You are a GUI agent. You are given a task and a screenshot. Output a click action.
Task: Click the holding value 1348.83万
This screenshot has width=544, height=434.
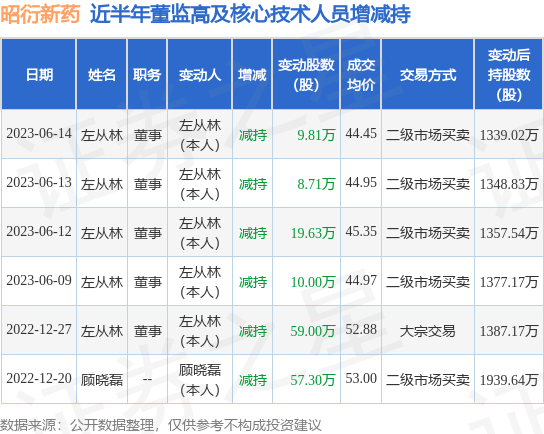[x=509, y=184]
